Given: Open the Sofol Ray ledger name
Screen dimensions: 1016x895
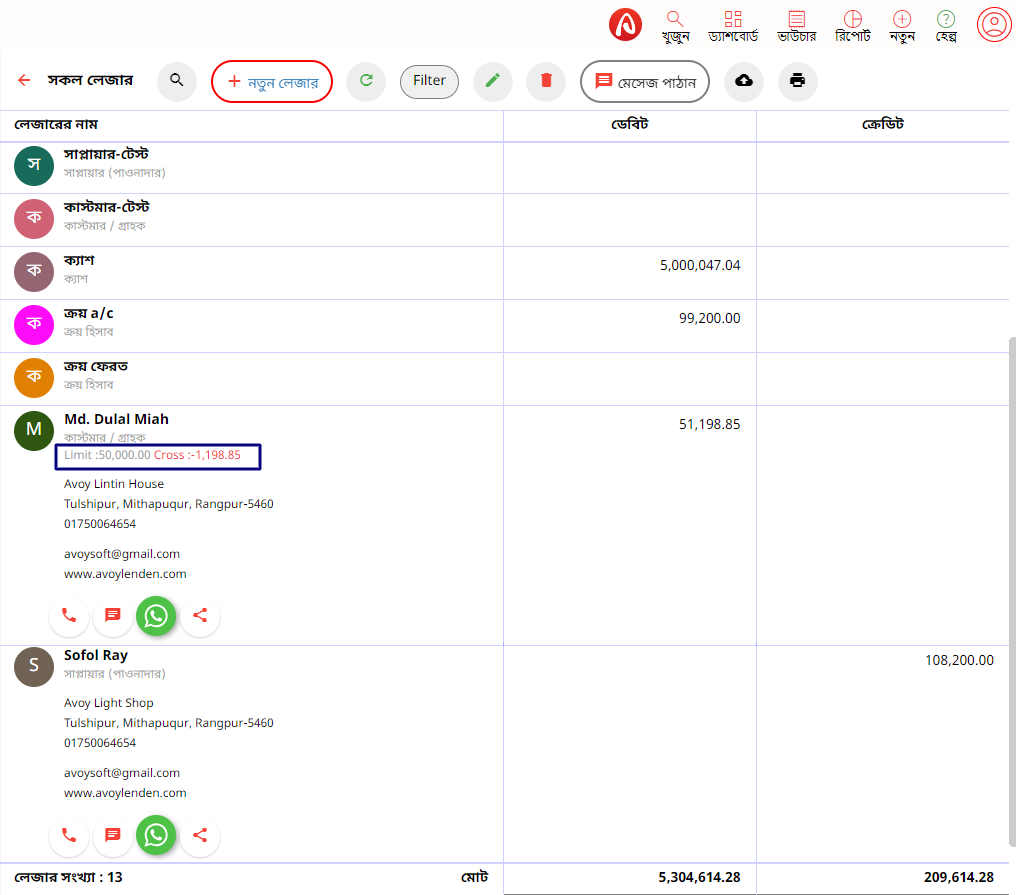Looking at the screenshot, I should [x=96, y=655].
